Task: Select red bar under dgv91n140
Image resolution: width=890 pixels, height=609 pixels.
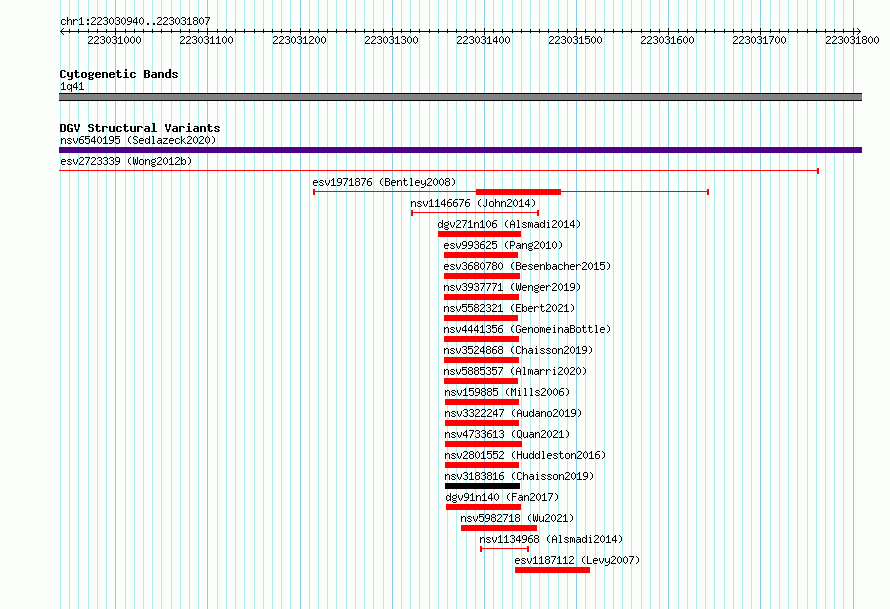Action: (x=483, y=507)
